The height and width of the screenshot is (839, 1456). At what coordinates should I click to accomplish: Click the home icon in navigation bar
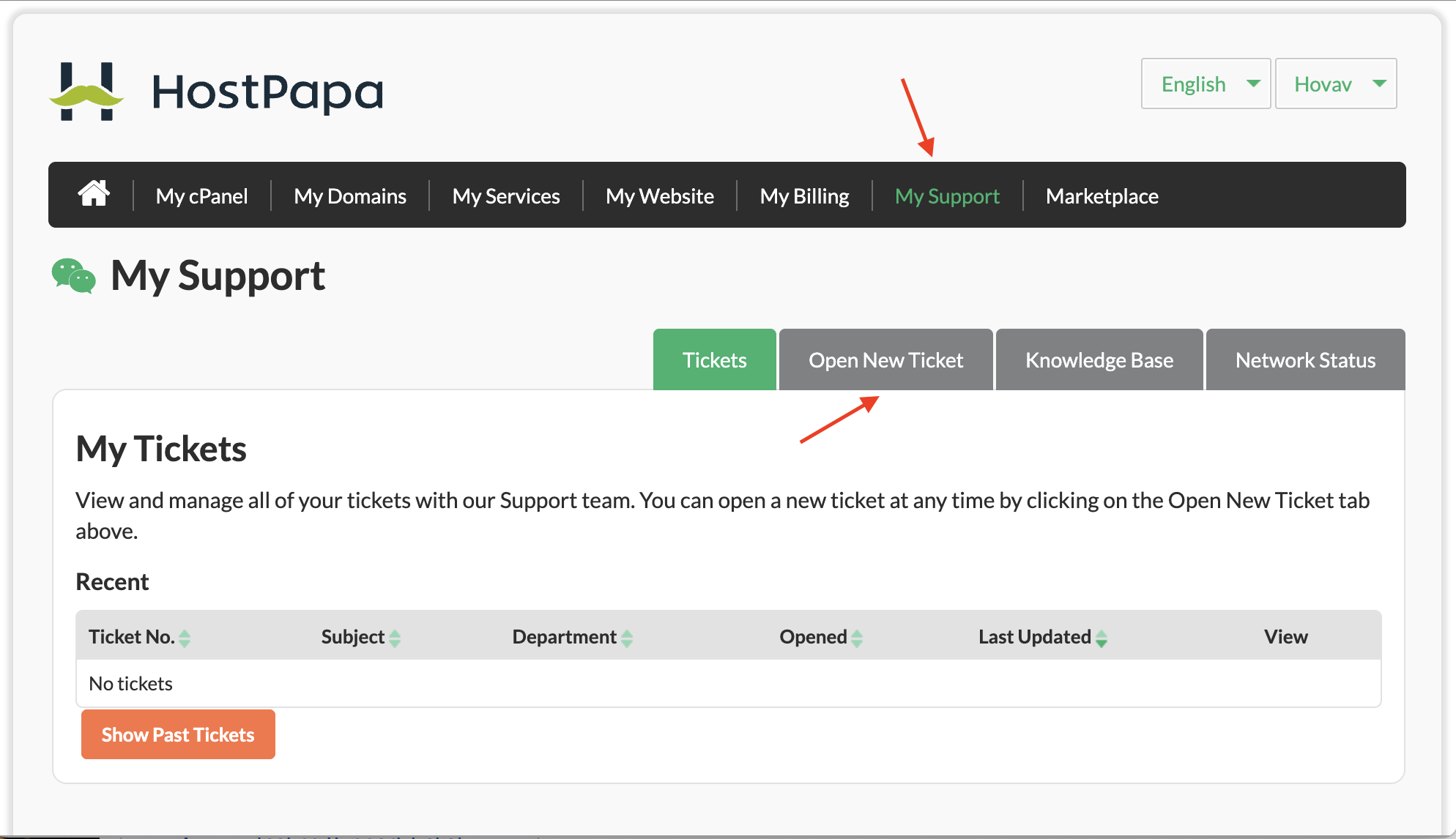[94, 194]
